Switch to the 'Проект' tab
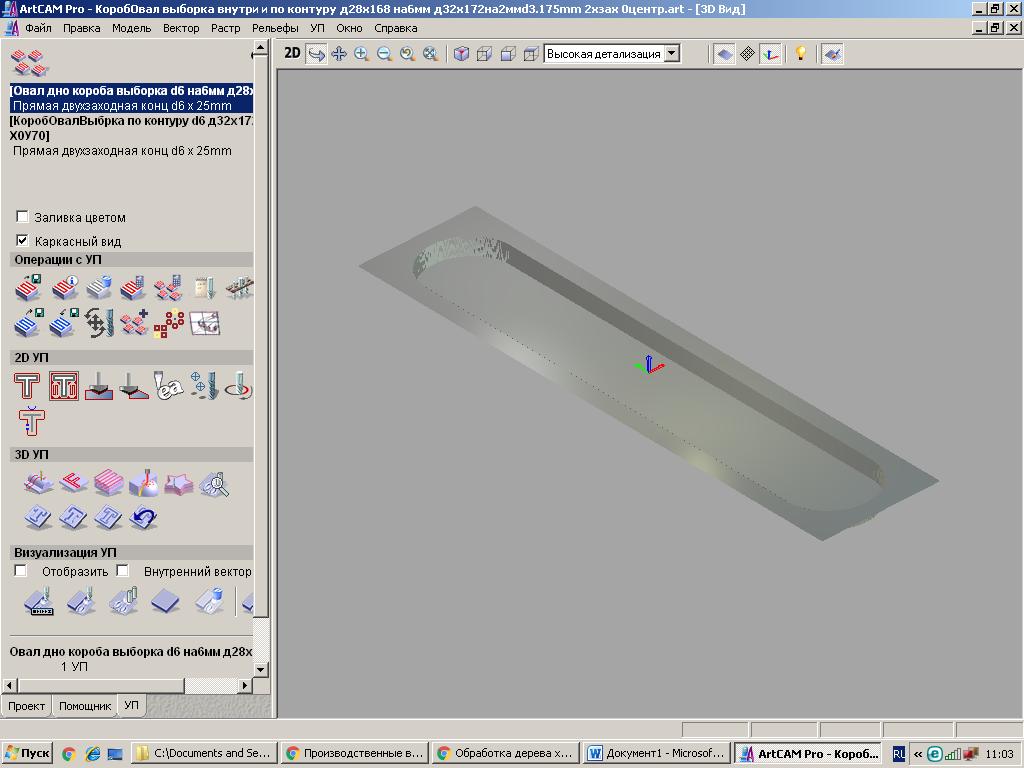Image resolution: width=1024 pixels, height=768 pixels. [27, 706]
